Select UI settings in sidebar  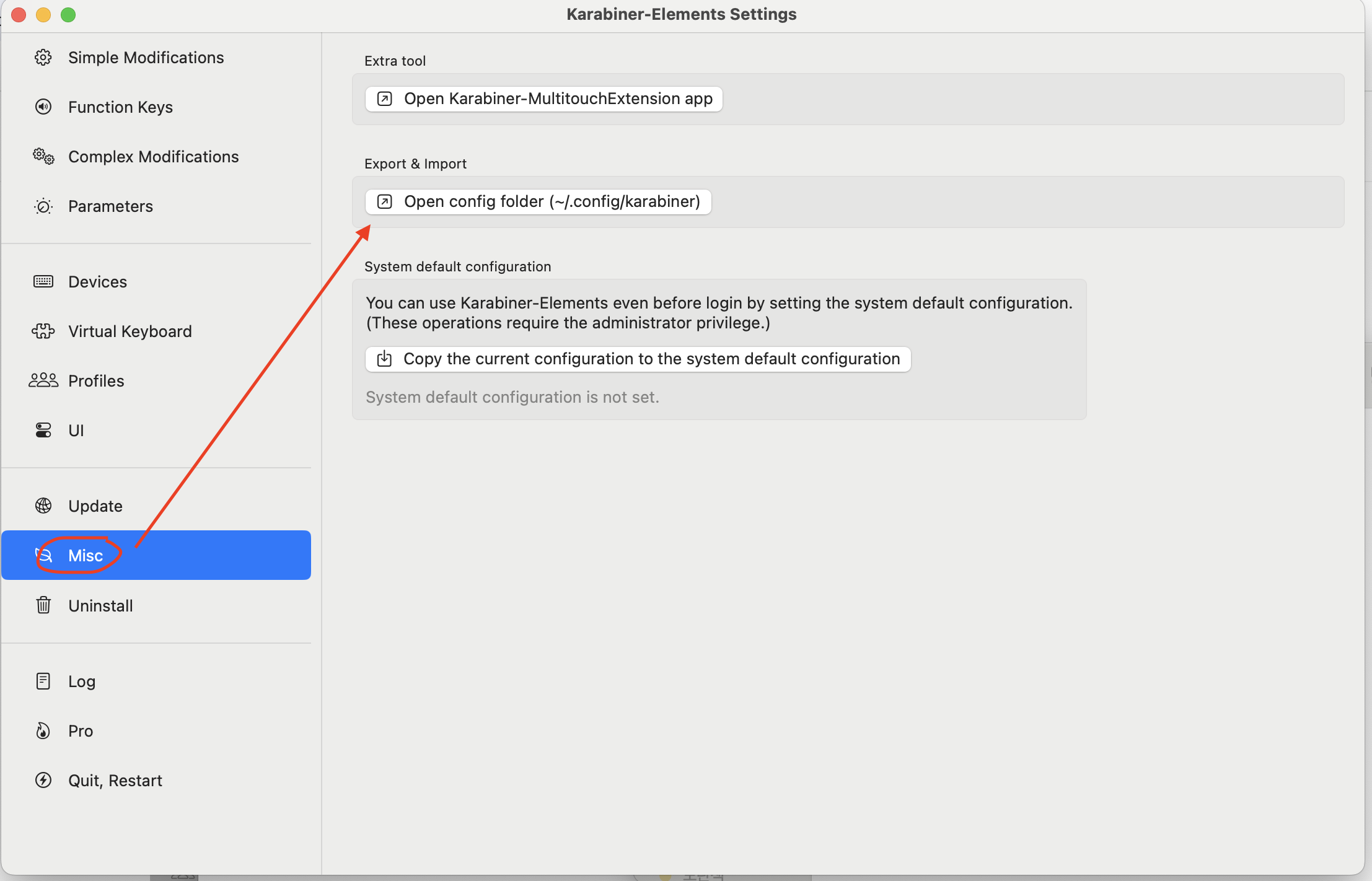point(156,431)
